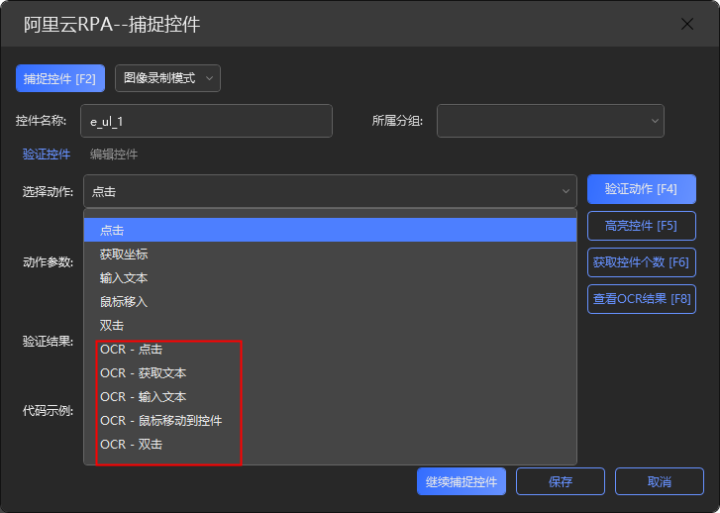Pick the OCR - 获取文本 option
Viewport: 720px width, 513px height.
coord(330,373)
